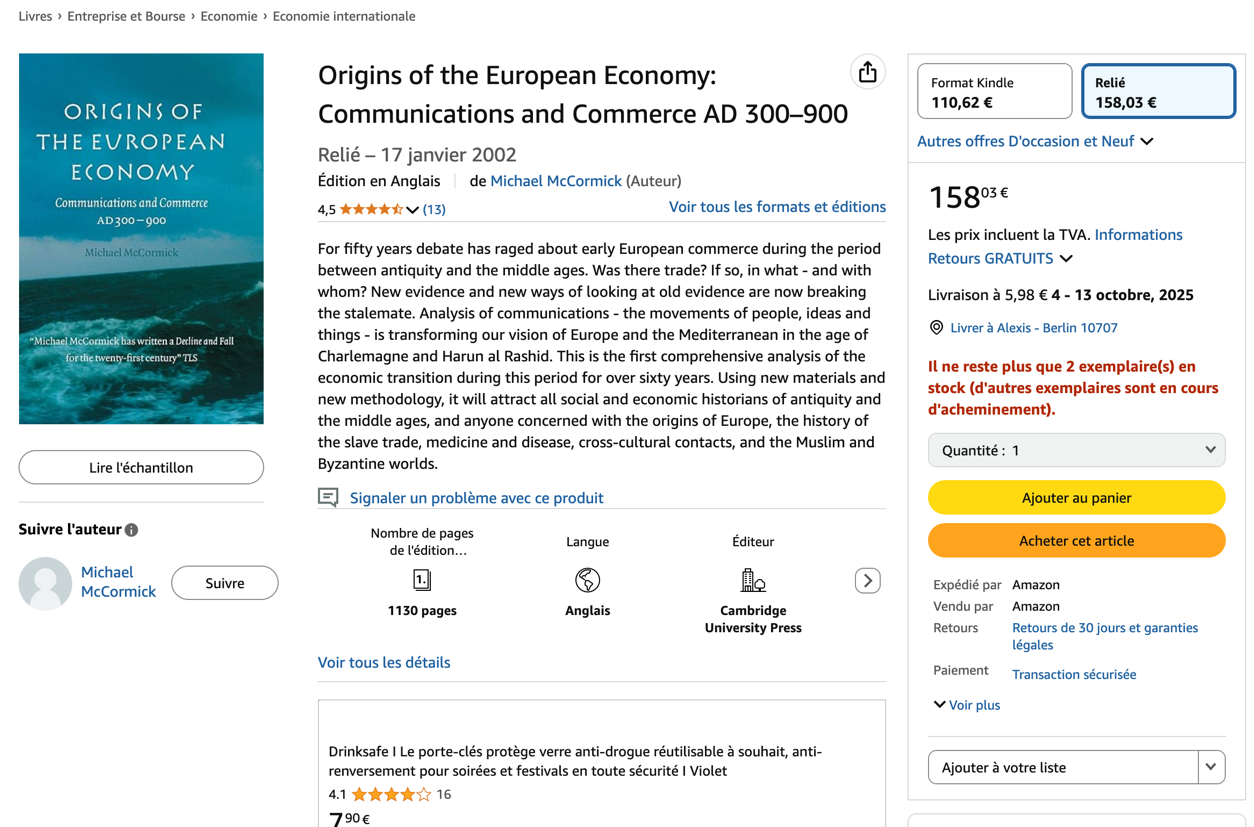
Task: Click the location pin delivery icon
Action: click(936, 327)
